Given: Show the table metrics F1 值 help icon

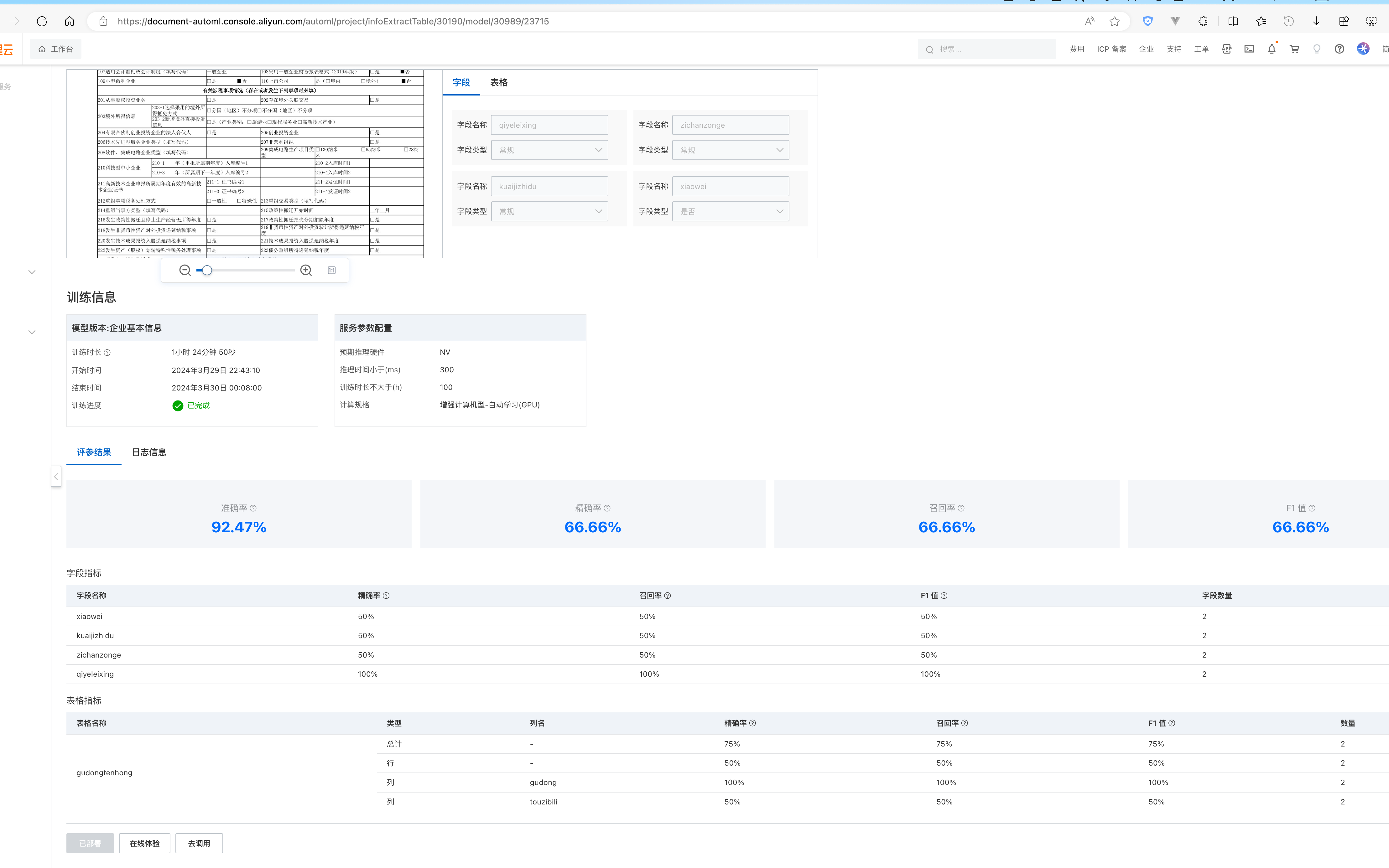Looking at the screenshot, I should pyautogui.click(x=1171, y=723).
